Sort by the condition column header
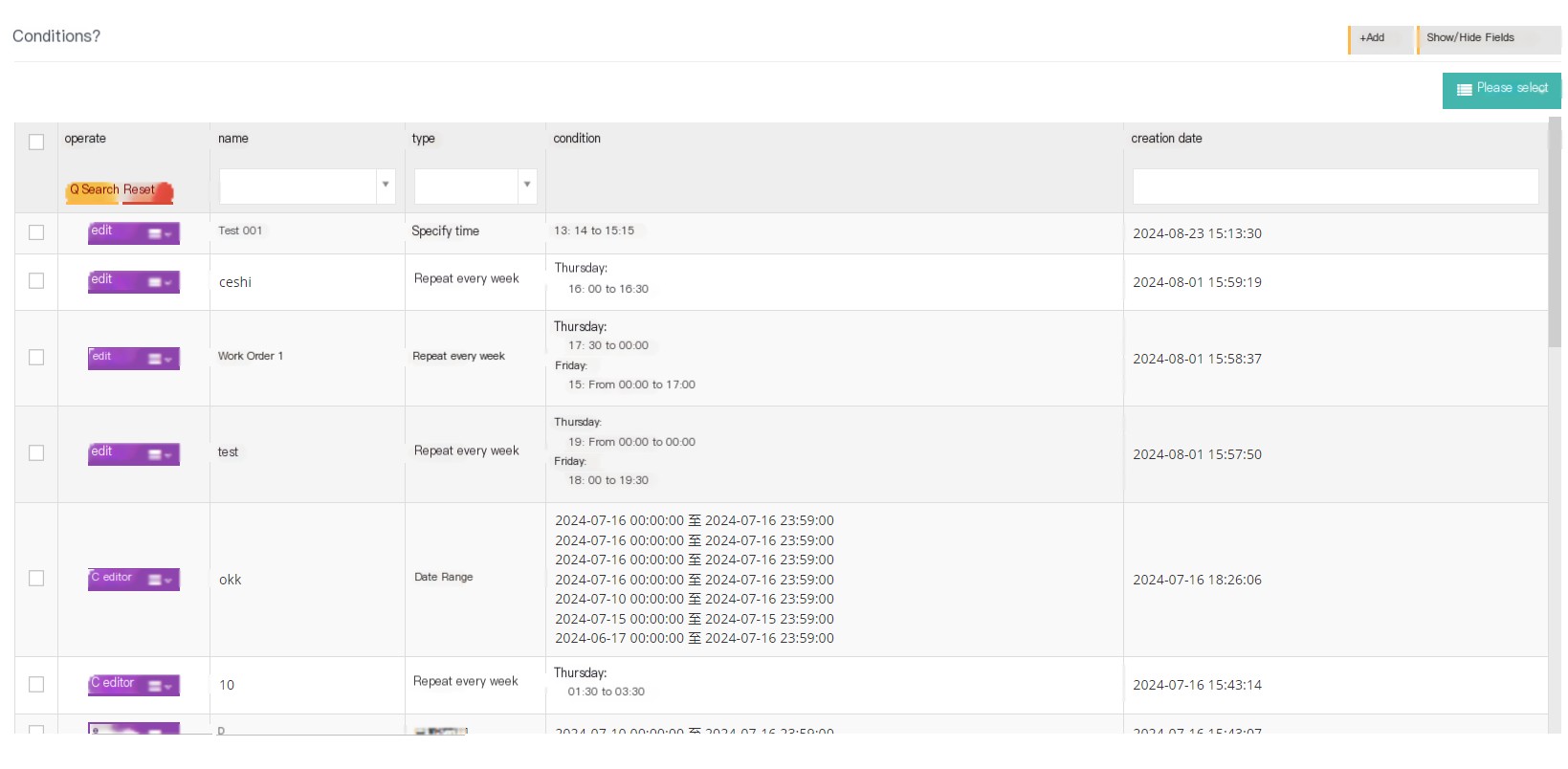The image size is (1568, 769). point(577,139)
